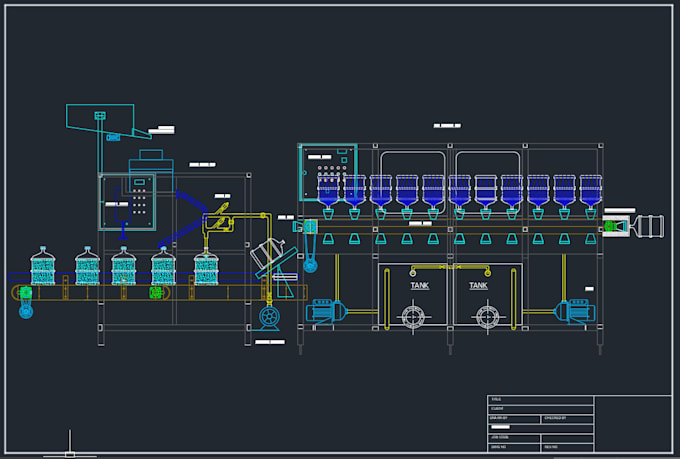Select the round valve in the right tank
The image size is (680, 459).
[x=488, y=316]
